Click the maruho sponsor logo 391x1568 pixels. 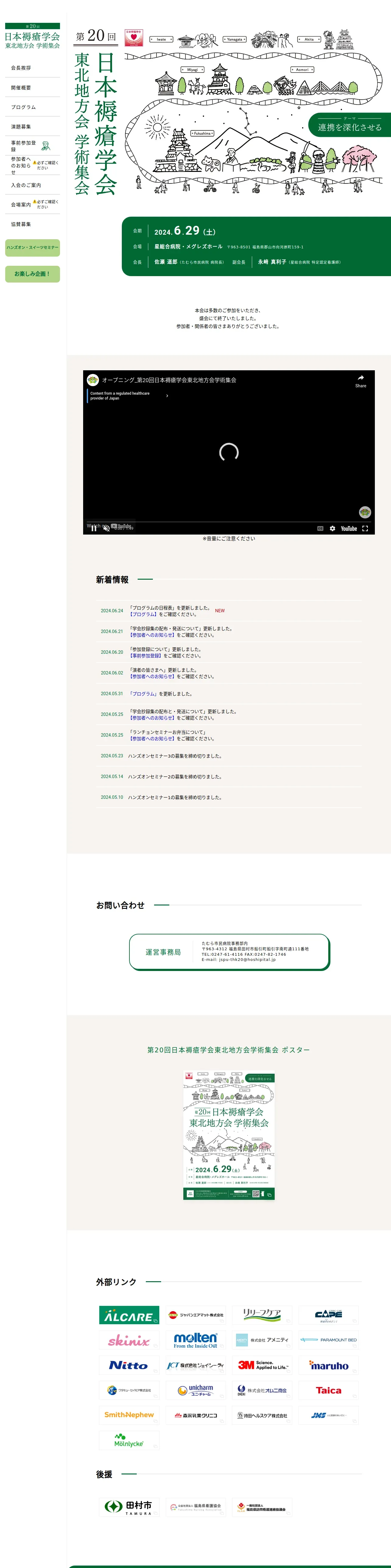(x=328, y=1365)
